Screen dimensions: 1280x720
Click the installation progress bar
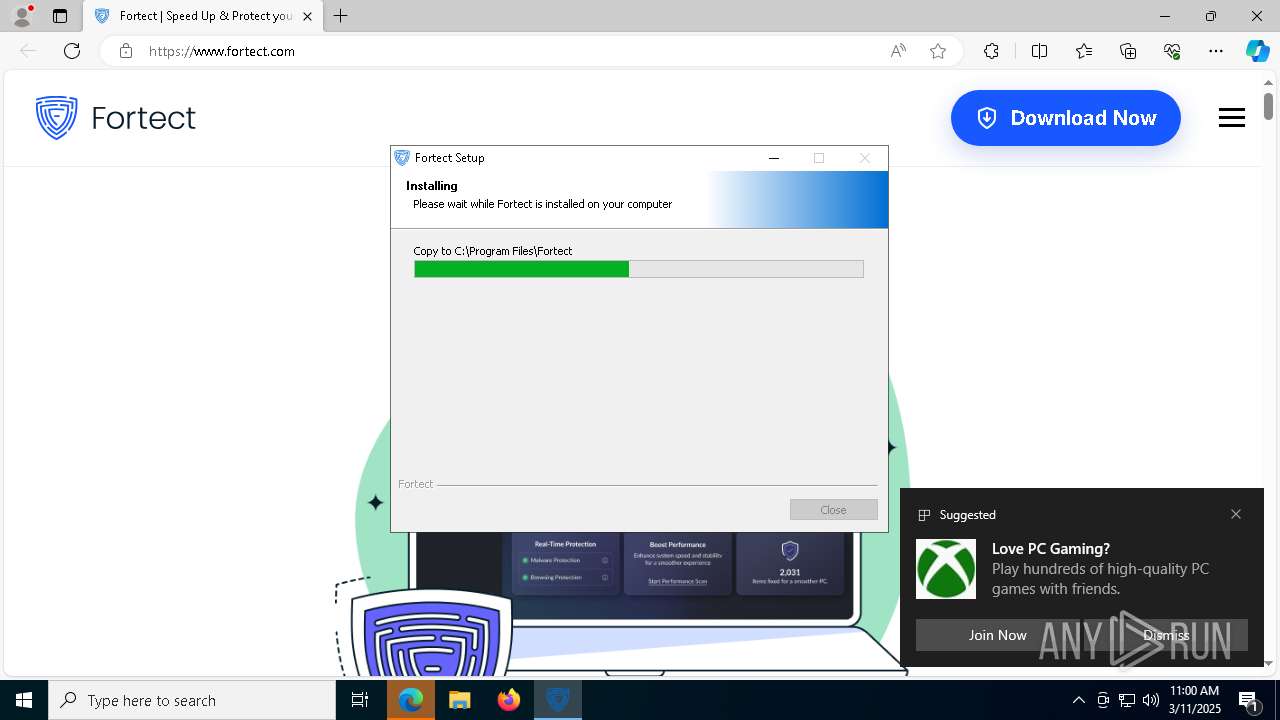(639, 269)
